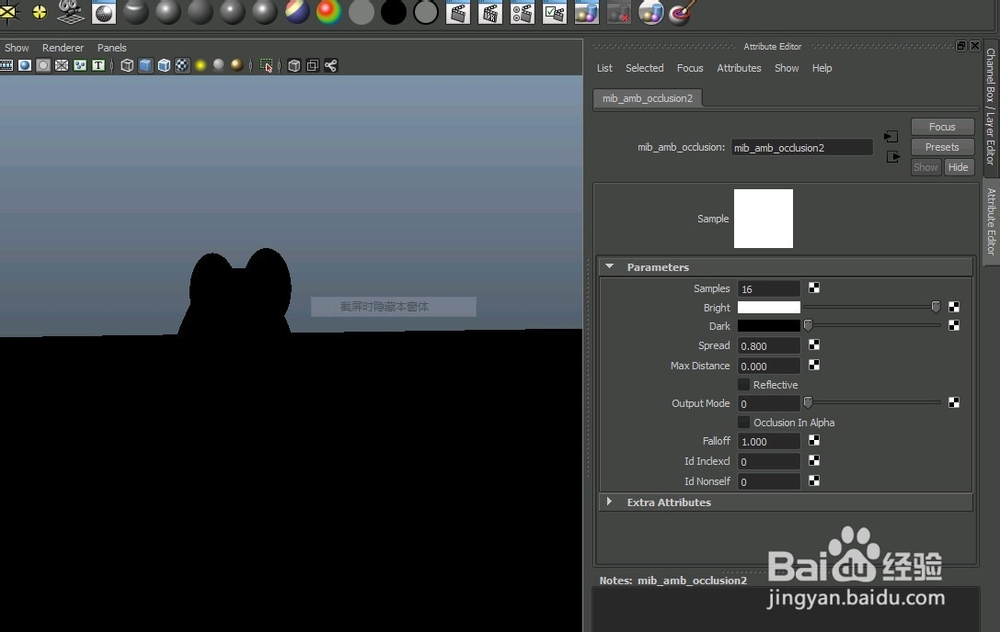The image size is (1000, 632).
Task: Click the red-green ramp sphere shelf icon
Action: click(x=329, y=12)
